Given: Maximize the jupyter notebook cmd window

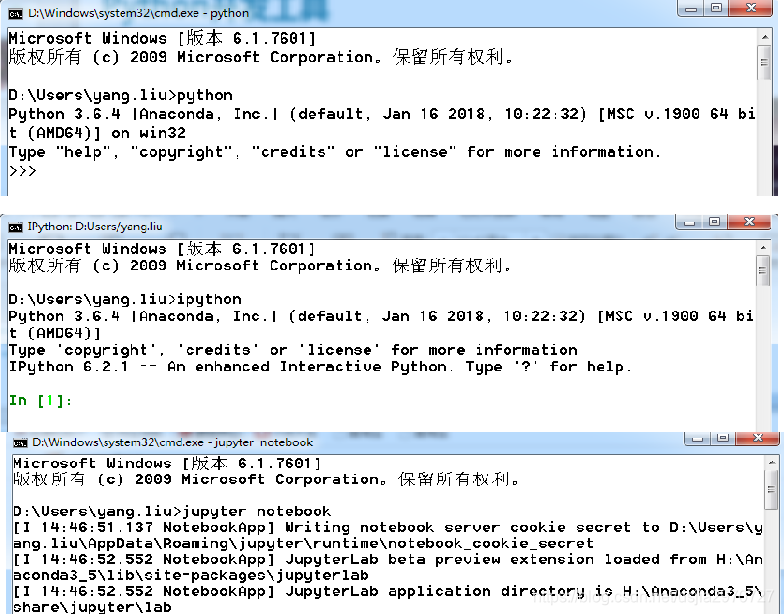Looking at the screenshot, I should click(722, 438).
